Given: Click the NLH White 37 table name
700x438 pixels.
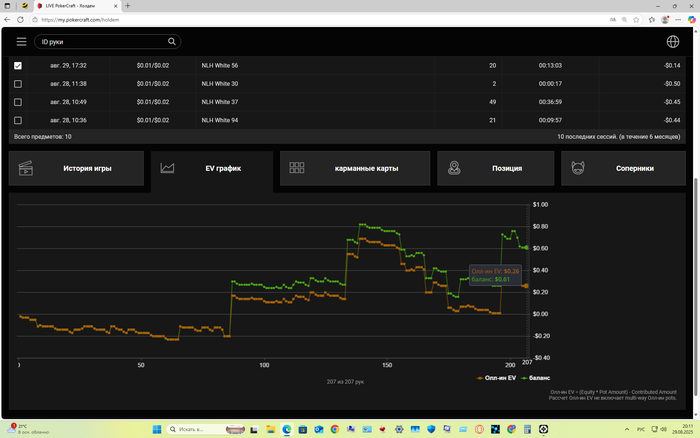Looking at the screenshot, I should 220,102.
